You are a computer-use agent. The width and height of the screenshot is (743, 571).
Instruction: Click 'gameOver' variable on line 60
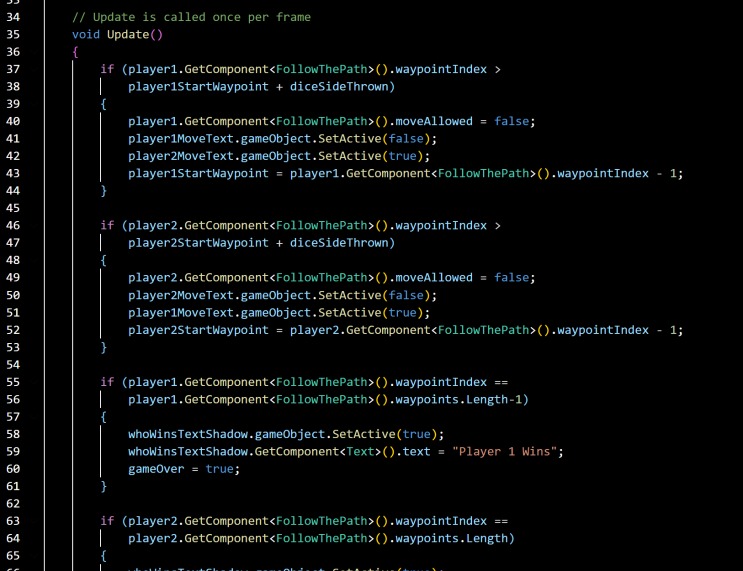156,469
